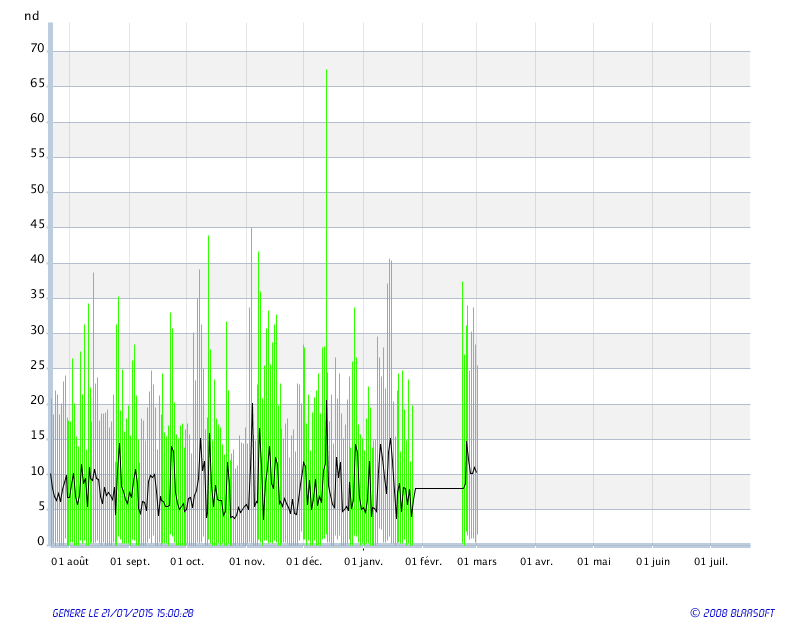The image size is (800, 630).
Task: Click the '01 déc.' date label
Action: click(x=304, y=562)
